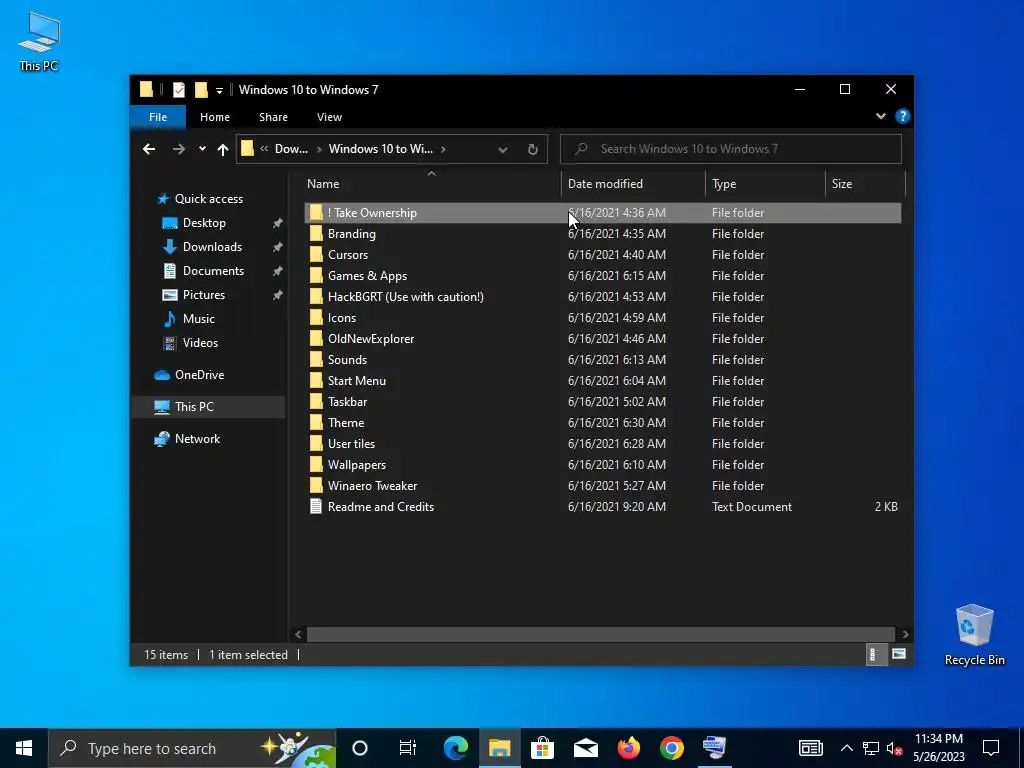
Task: Select Quick access in navigation pane
Action: point(208,199)
